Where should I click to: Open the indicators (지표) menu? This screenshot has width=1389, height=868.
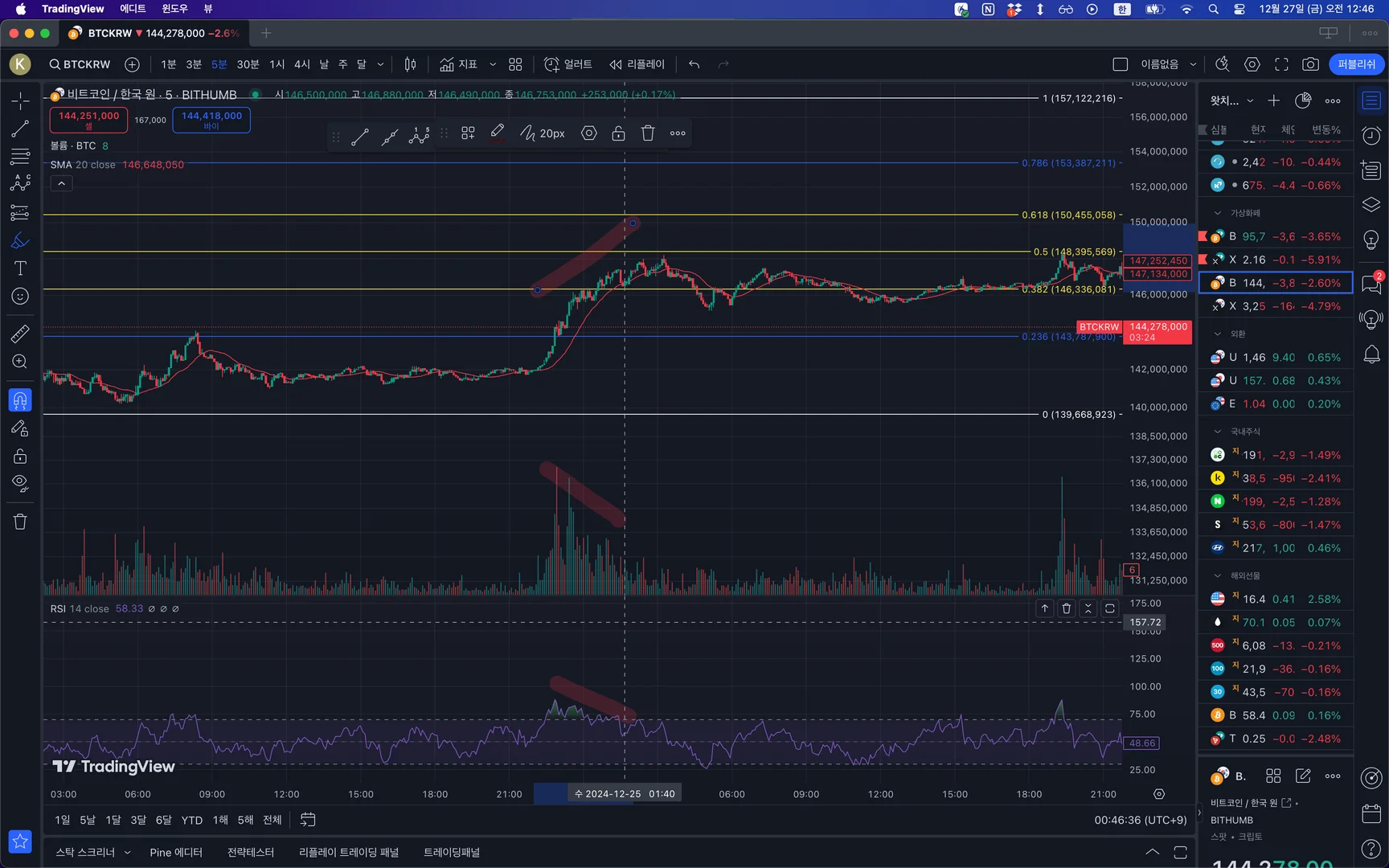tap(459, 64)
